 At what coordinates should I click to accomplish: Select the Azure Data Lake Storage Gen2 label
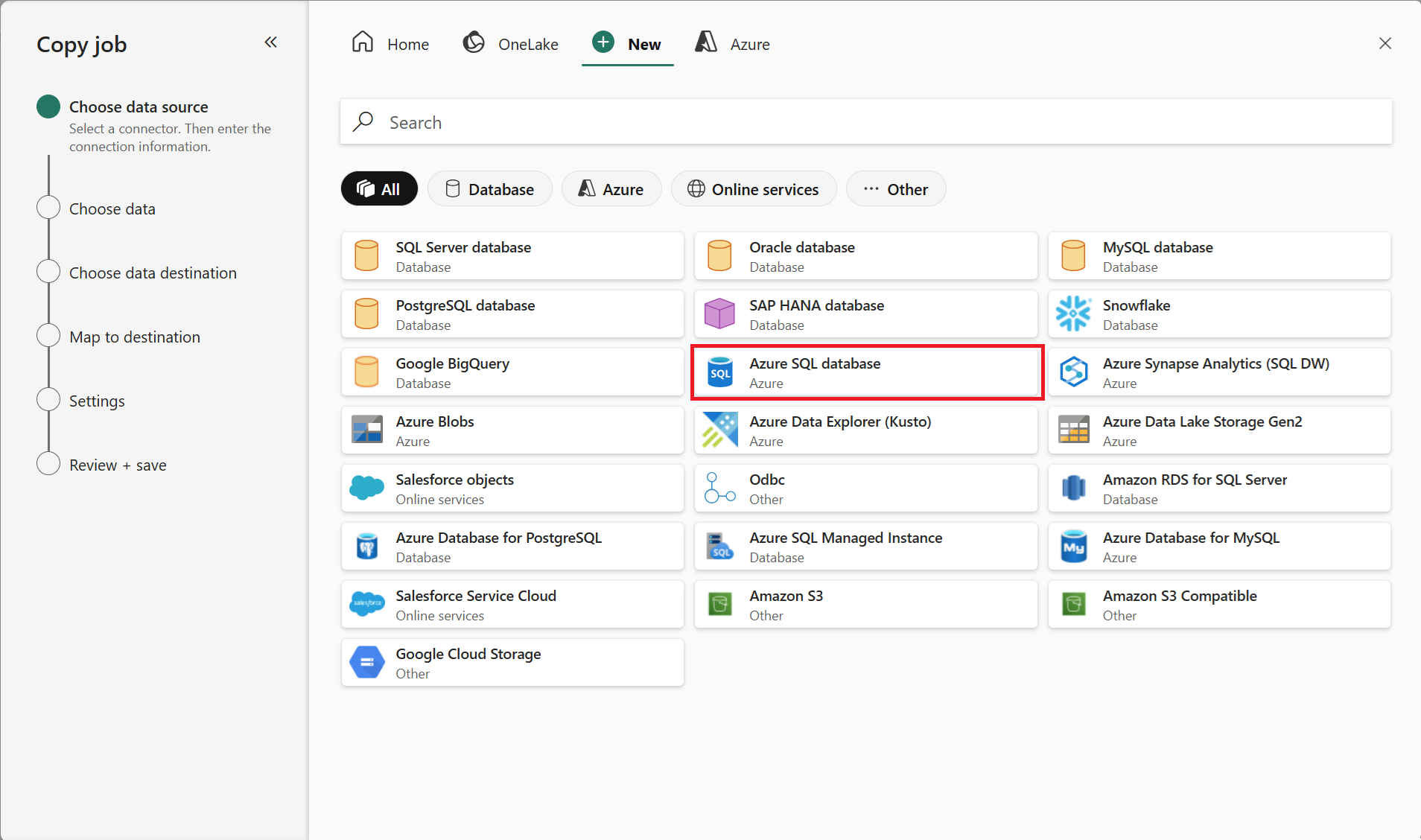pos(1203,421)
